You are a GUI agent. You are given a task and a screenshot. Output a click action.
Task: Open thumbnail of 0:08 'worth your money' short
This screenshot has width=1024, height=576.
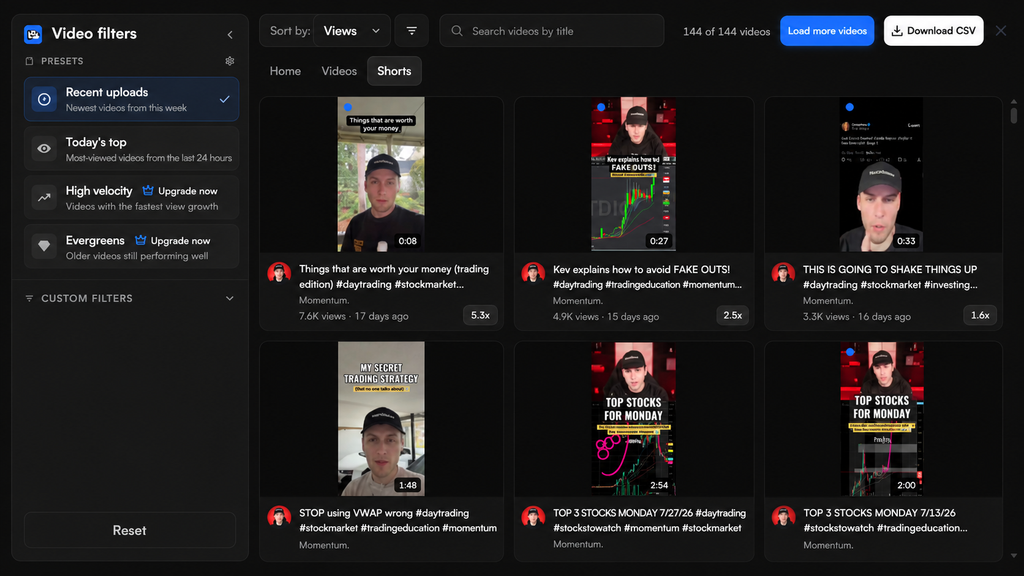point(381,174)
